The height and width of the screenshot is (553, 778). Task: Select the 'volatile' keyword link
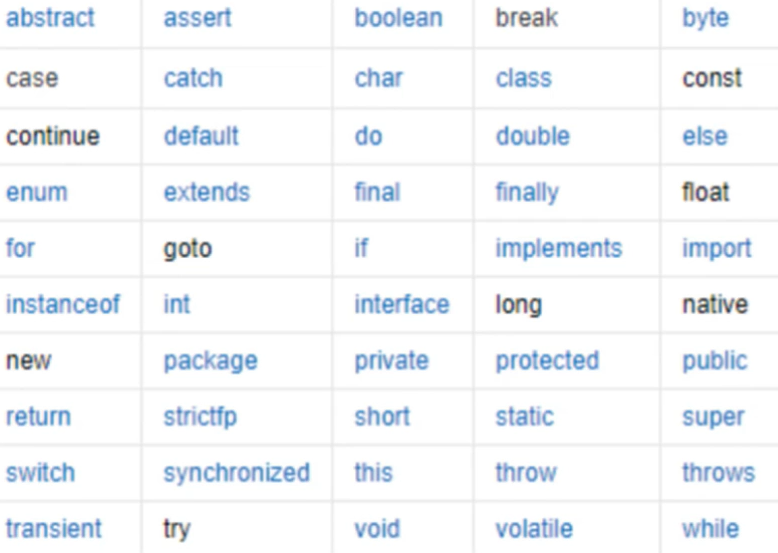534,529
